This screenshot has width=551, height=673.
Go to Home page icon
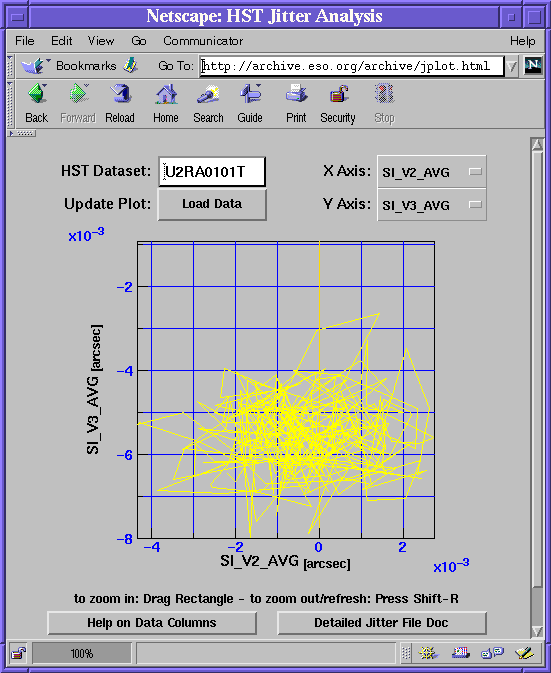(166, 94)
